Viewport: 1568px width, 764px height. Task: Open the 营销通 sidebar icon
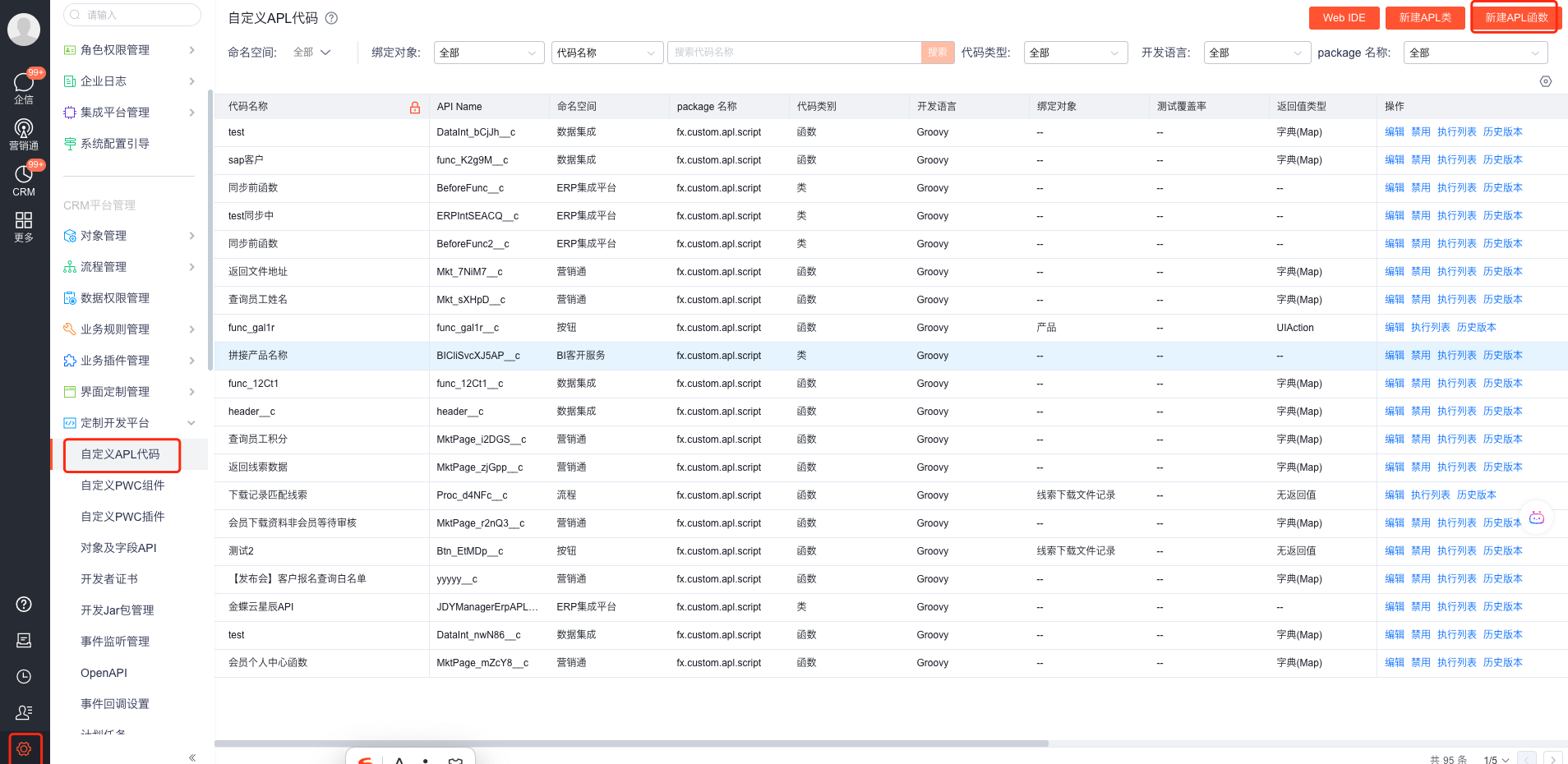click(24, 134)
